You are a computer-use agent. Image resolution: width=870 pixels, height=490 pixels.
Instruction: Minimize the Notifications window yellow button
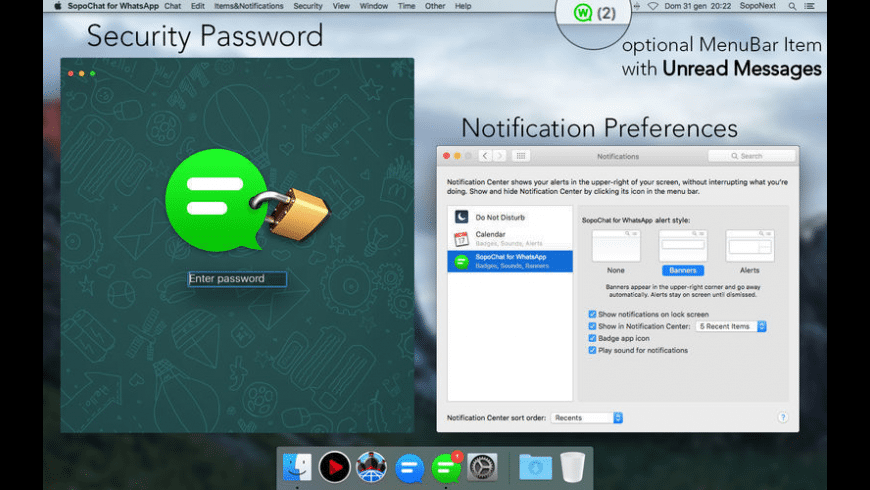[457, 156]
